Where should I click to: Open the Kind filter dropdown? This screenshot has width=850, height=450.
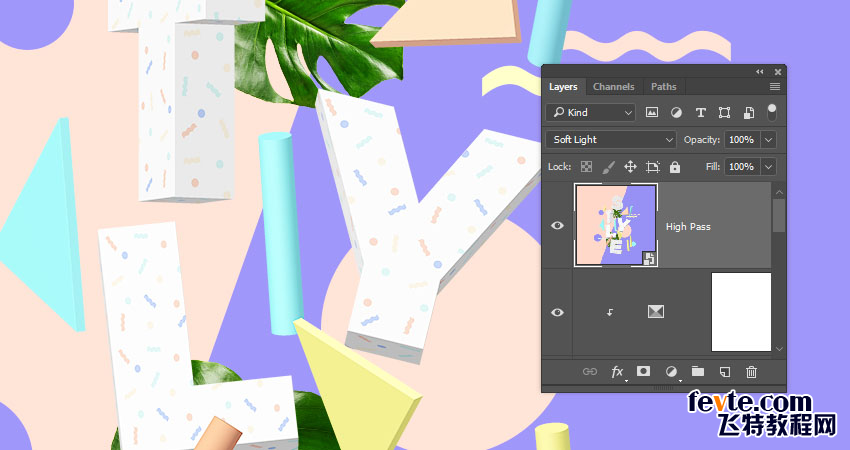tap(591, 113)
